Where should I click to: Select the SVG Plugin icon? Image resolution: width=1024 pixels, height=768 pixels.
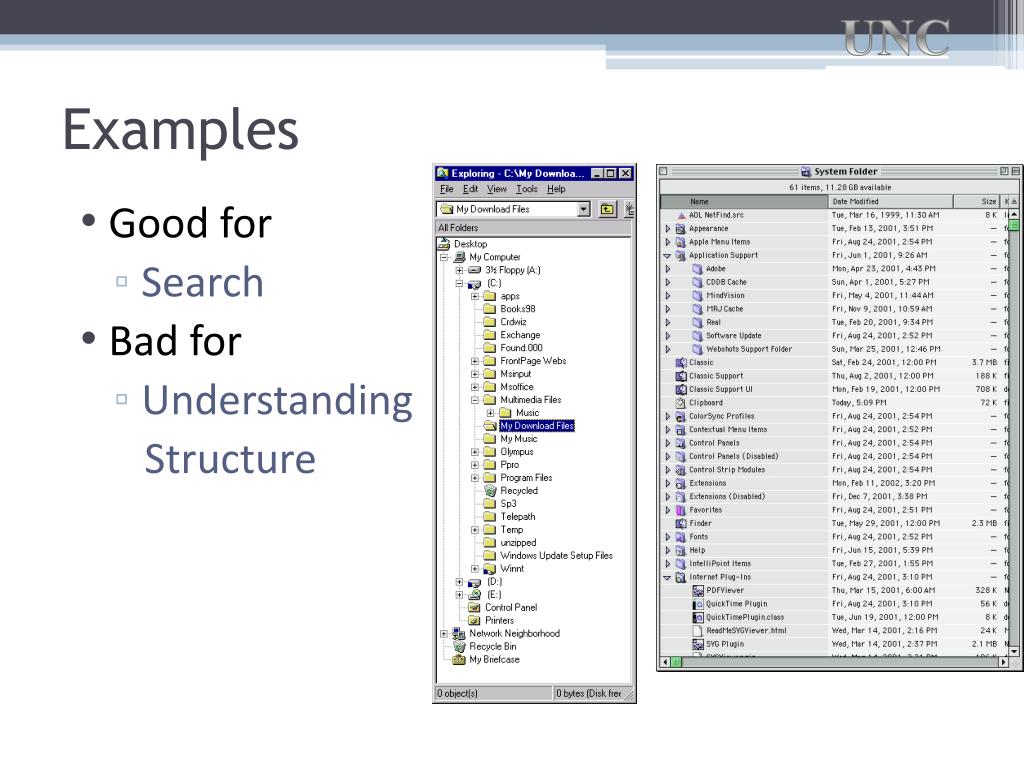click(x=697, y=644)
